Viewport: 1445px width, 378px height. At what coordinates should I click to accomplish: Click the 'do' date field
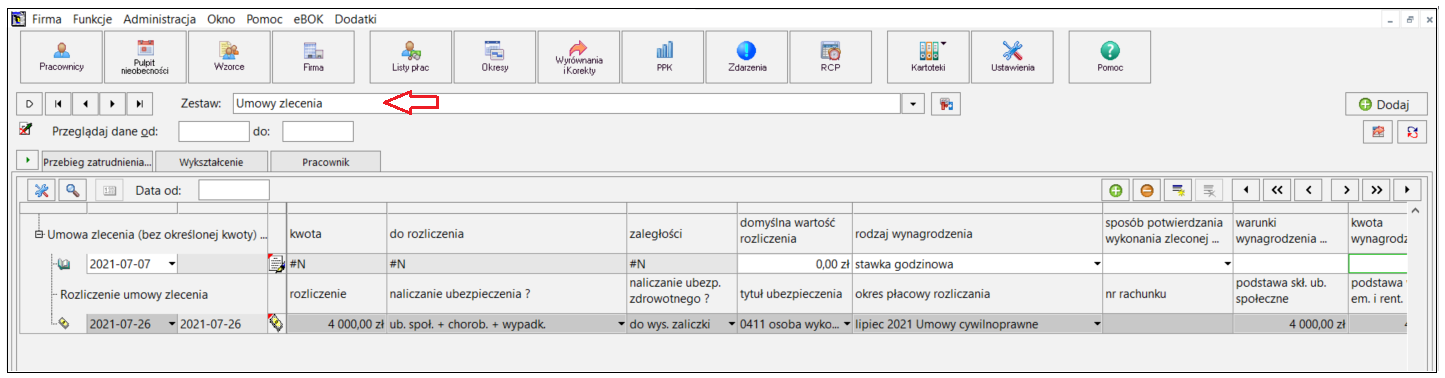click(318, 131)
